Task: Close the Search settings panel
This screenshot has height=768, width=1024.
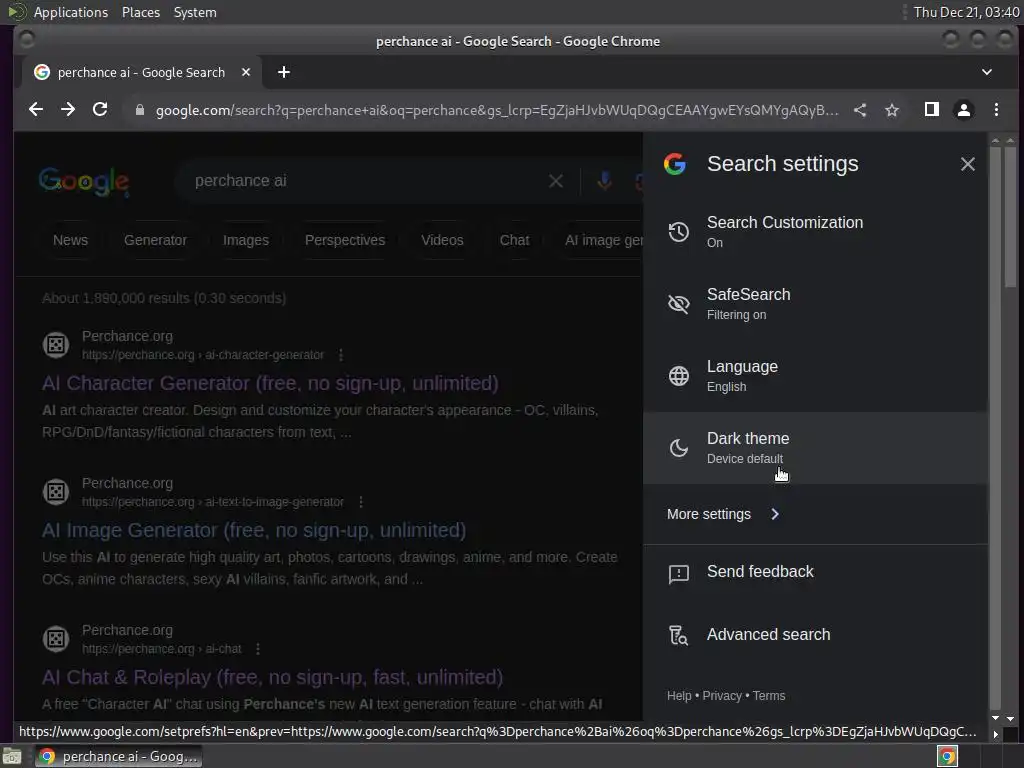Action: [968, 164]
